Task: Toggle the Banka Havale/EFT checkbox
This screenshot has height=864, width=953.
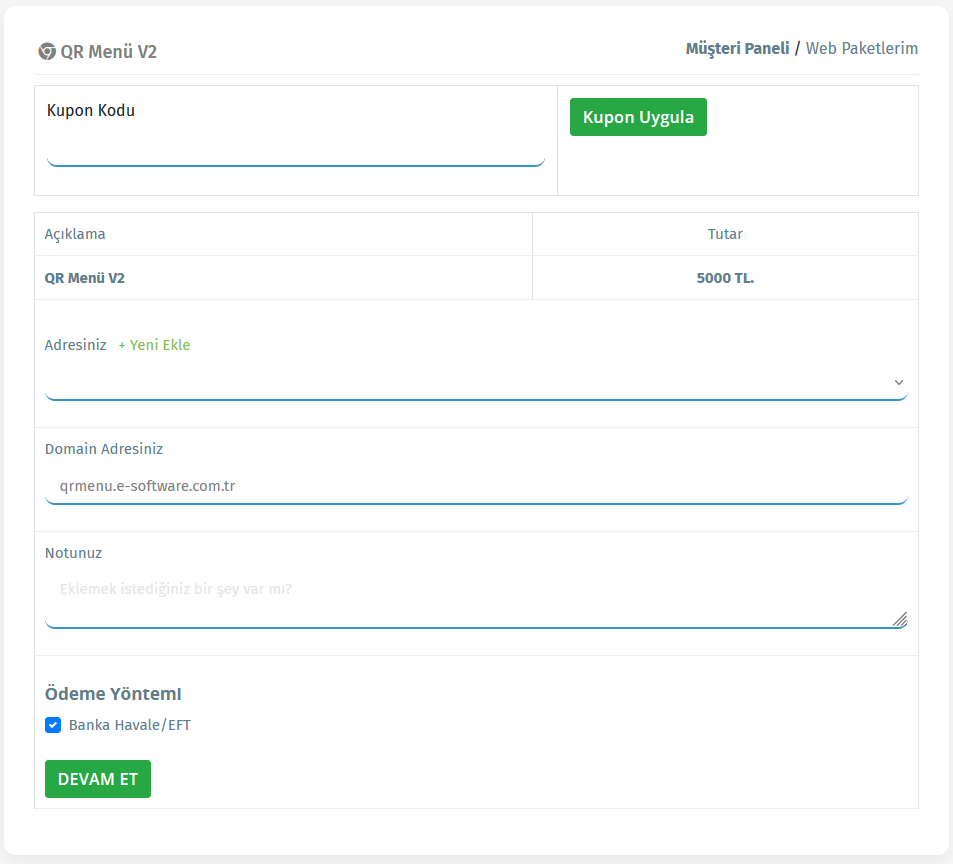Action: point(53,725)
